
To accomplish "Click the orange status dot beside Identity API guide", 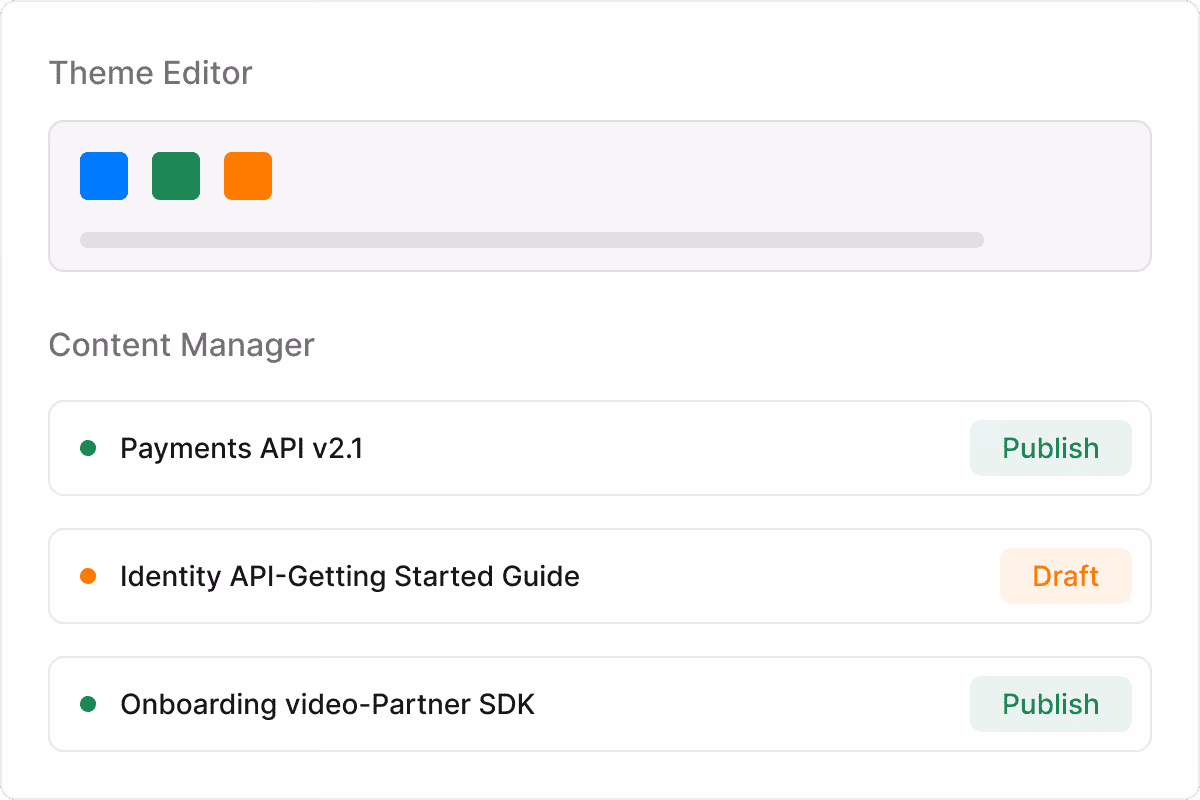I will (x=88, y=576).
